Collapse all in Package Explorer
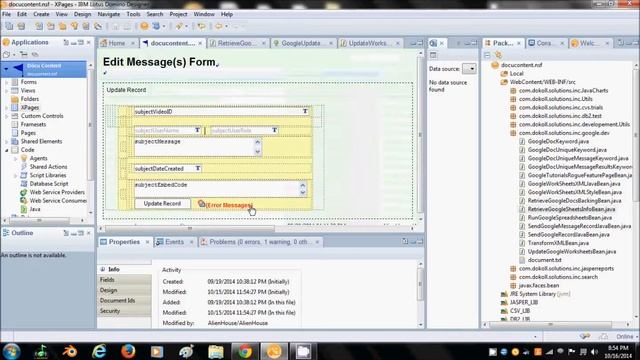640x360 pixels. pyautogui.click(x=487, y=55)
